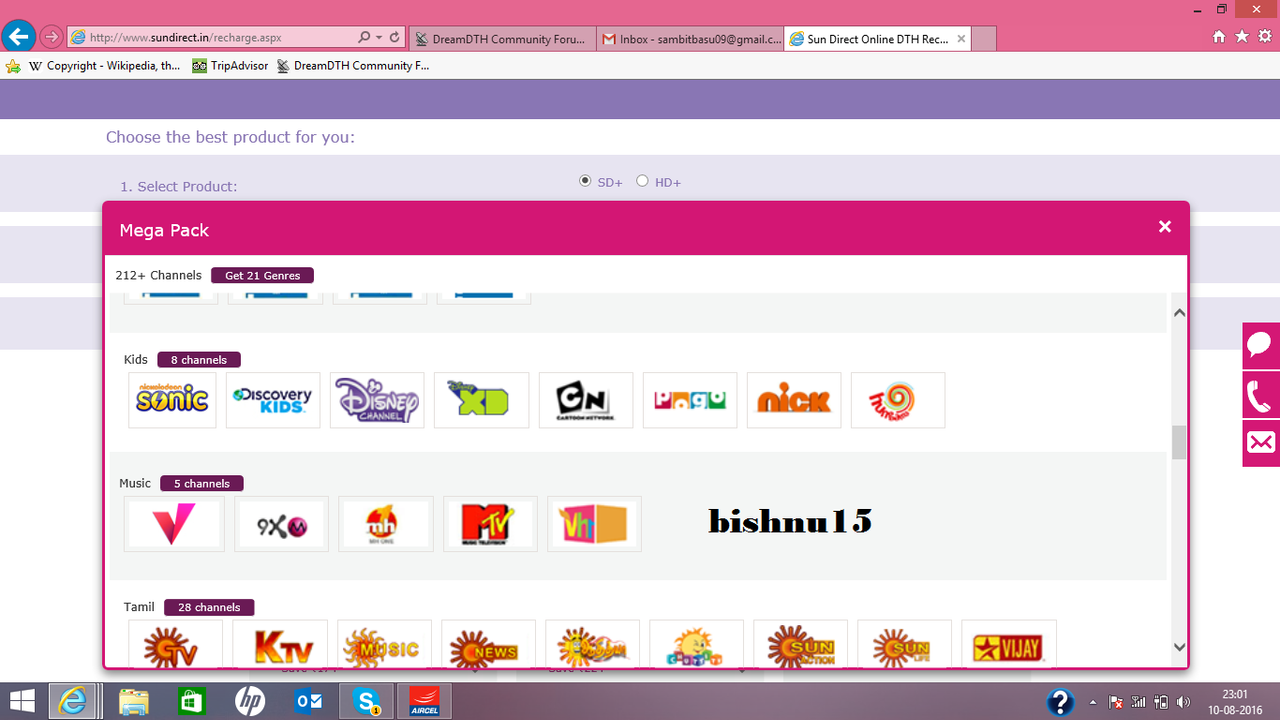Select the Nick channel logo
This screenshot has height=720, width=1280.
[x=794, y=400]
